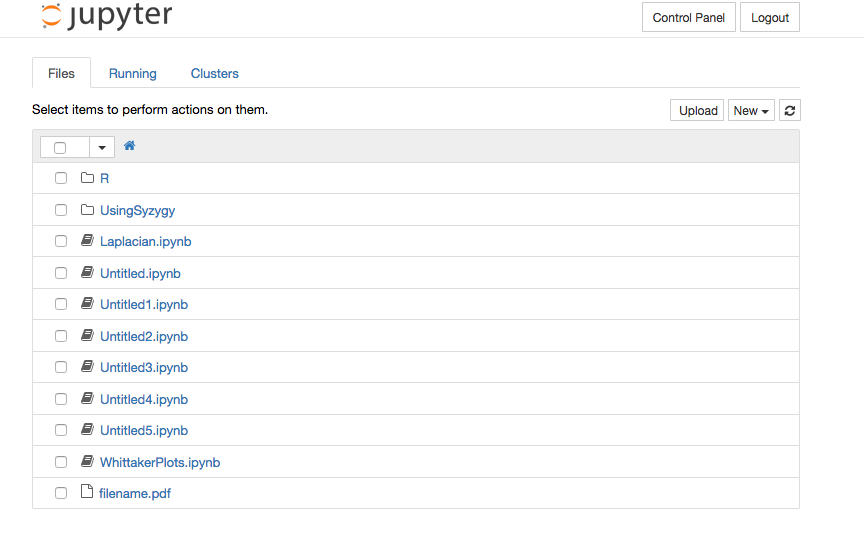
Task: Click the notebook icon next to Laplacian.ipynb
Action: click(87, 241)
